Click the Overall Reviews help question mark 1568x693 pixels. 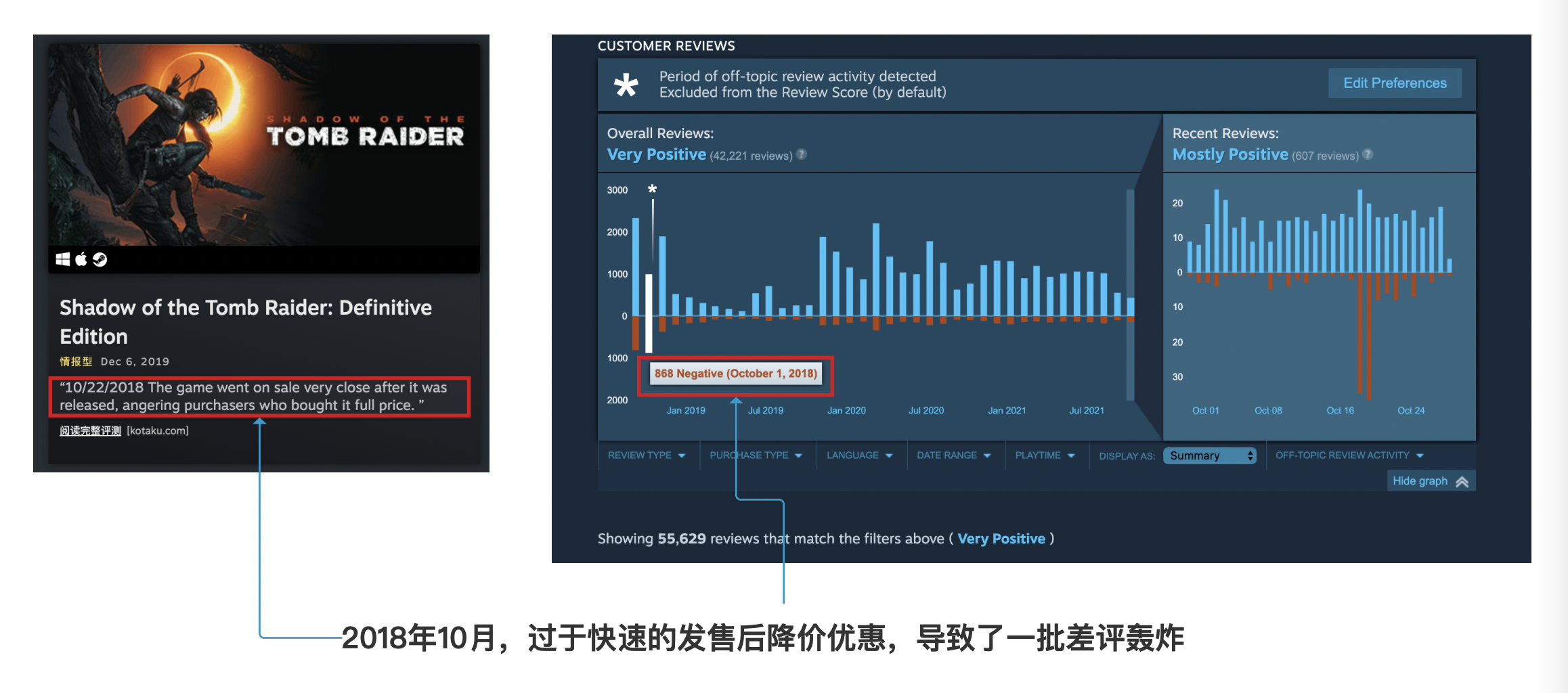tap(802, 154)
